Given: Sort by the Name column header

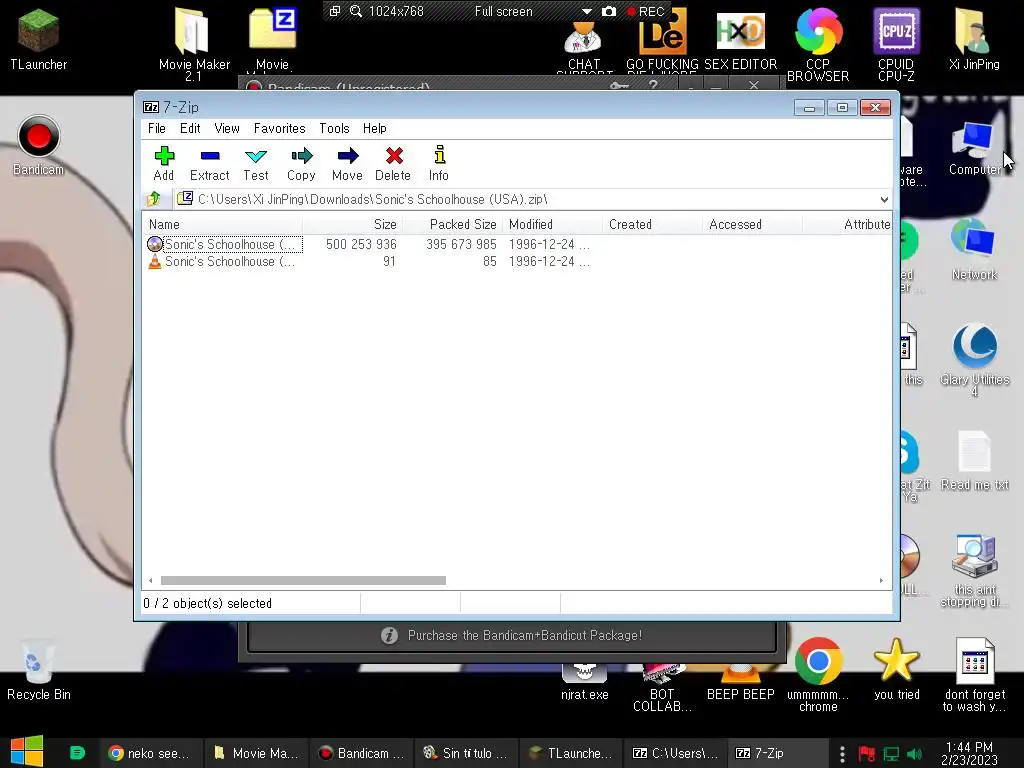Looking at the screenshot, I should click(x=223, y=225).
